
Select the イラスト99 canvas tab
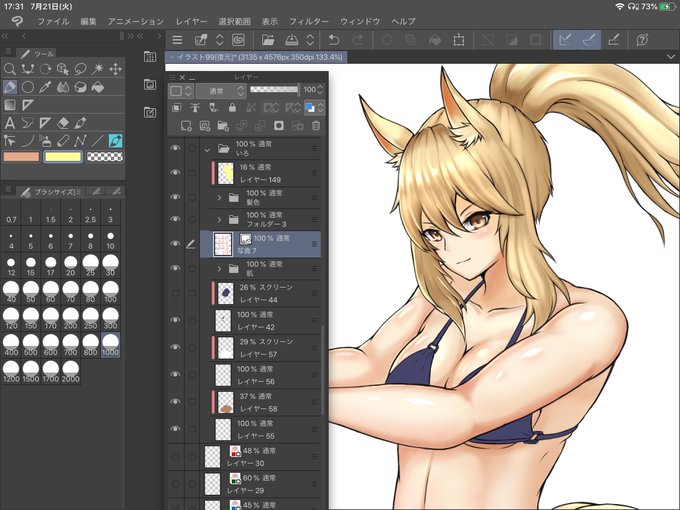(256, 57)
